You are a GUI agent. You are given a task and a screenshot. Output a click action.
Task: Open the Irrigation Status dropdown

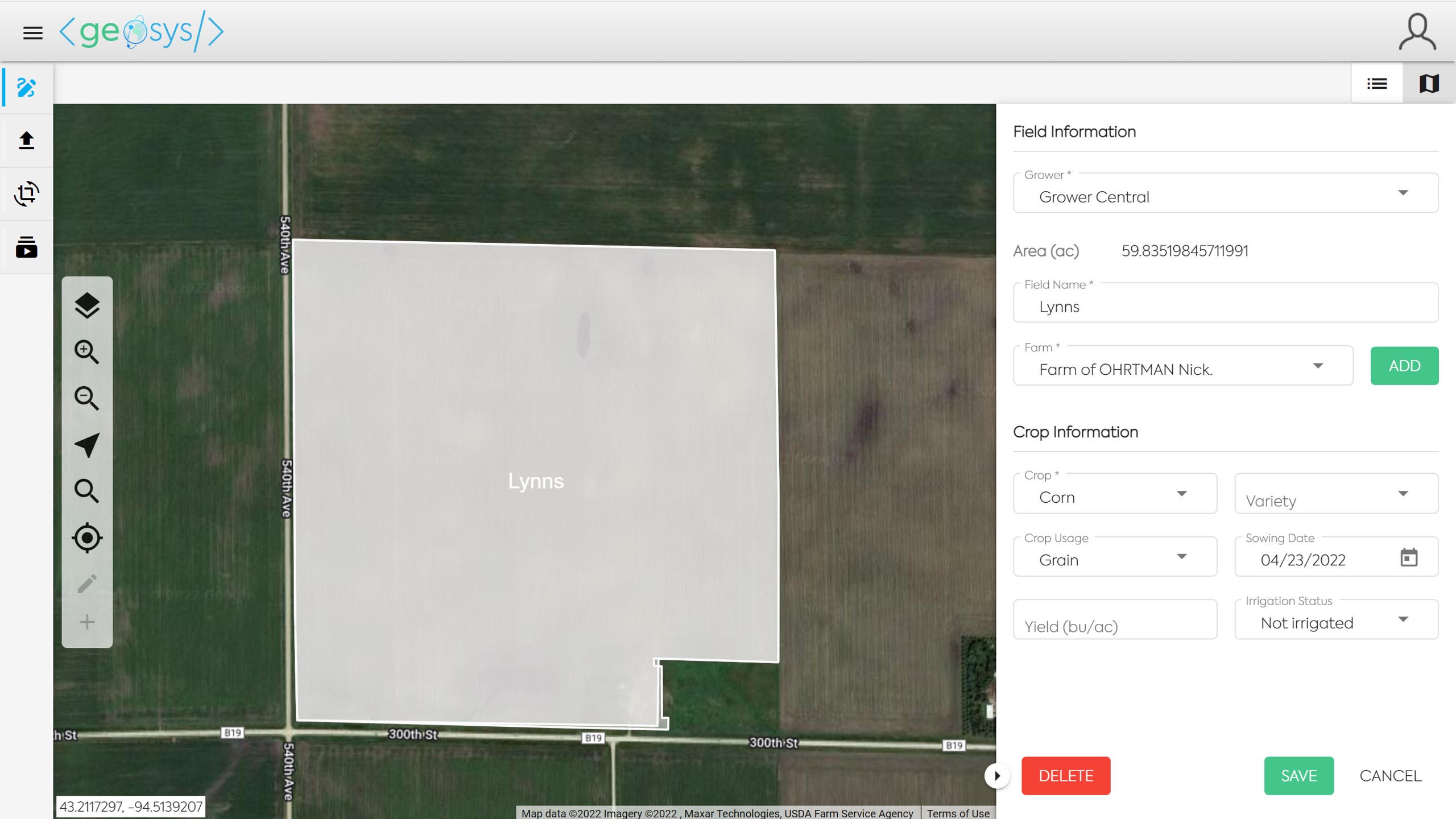[1335, 619]
